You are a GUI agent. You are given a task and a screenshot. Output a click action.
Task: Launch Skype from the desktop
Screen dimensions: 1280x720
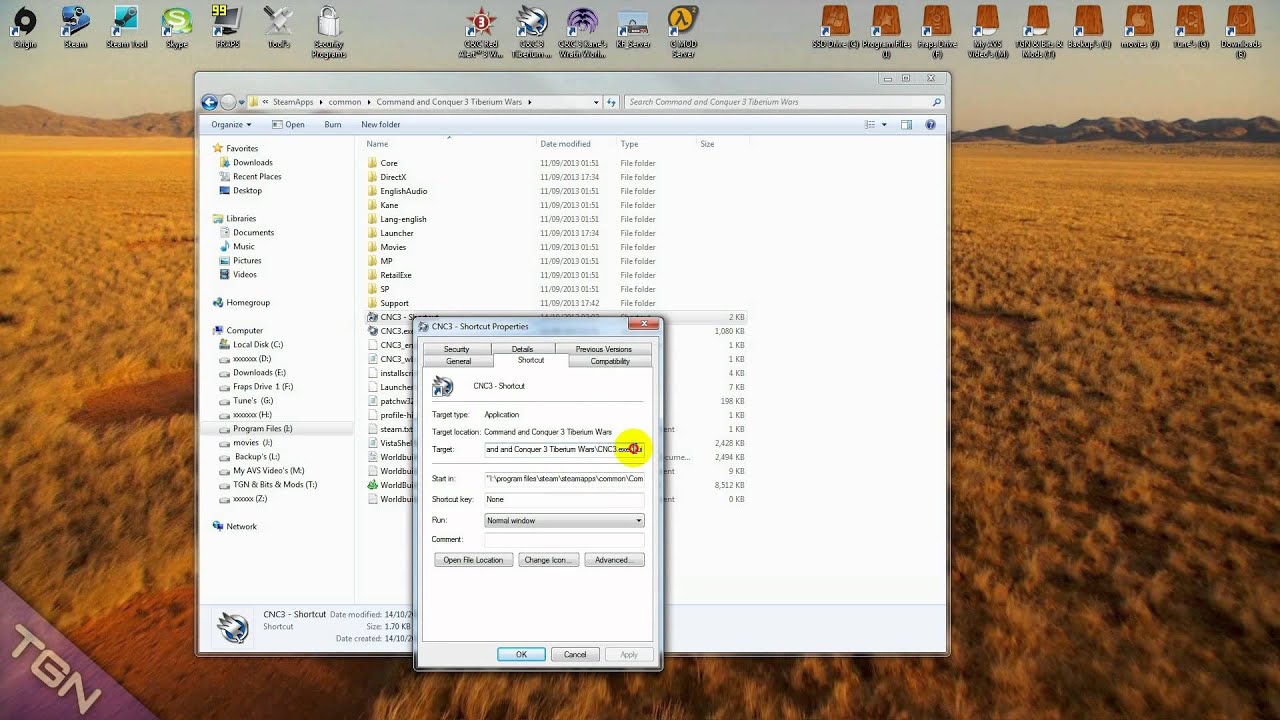(176, 27)
